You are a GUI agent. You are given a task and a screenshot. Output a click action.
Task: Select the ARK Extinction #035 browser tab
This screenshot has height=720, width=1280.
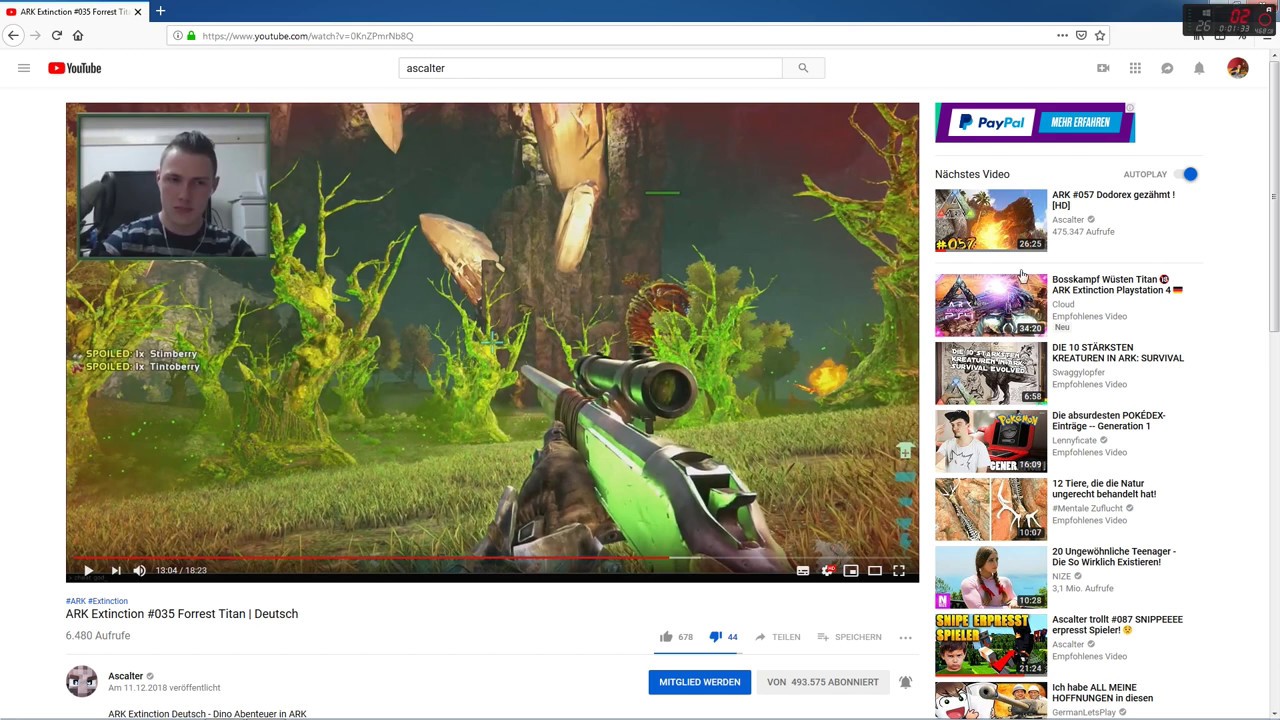[74, 11]
